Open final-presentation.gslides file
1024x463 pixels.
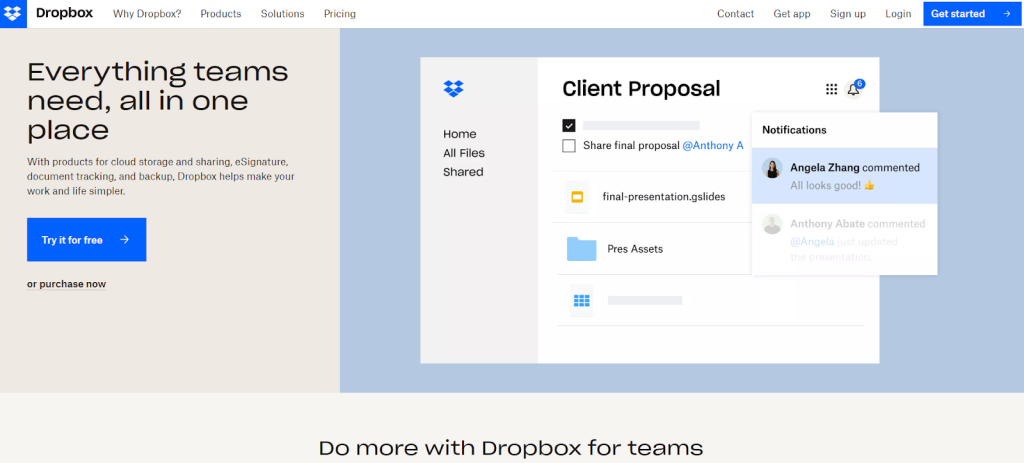664,197
